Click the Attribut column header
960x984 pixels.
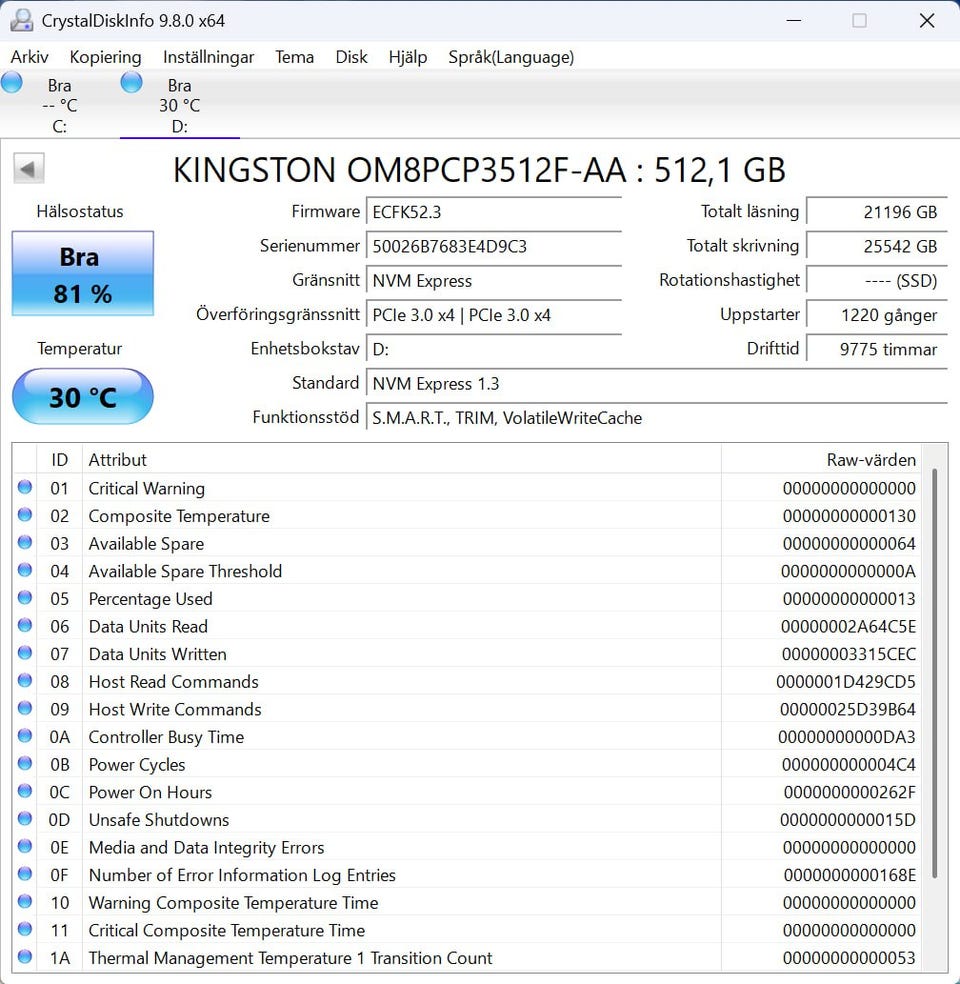click(x=402, y=460)
